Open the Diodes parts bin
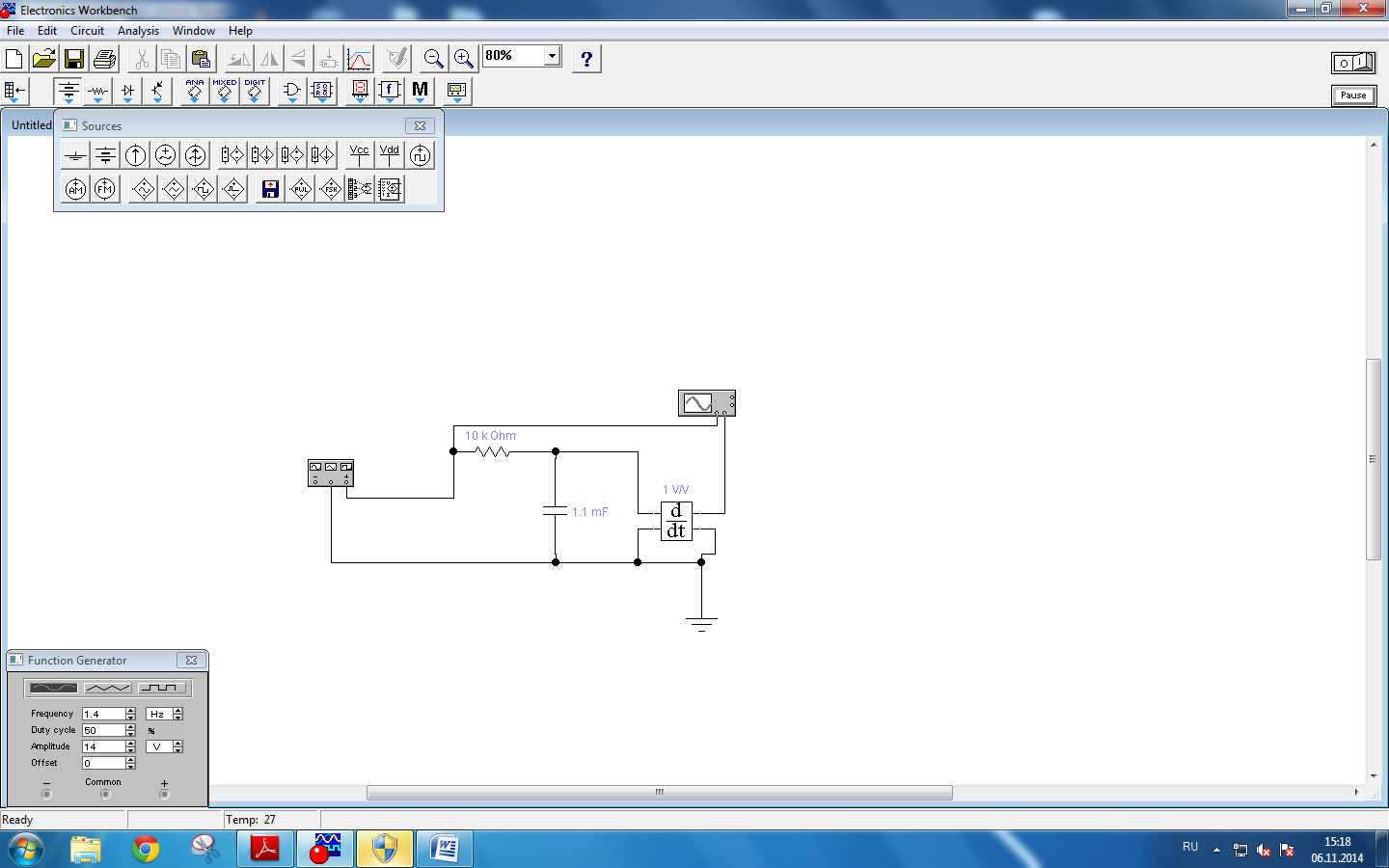Screen dimensions: 1389x868 coord(127,92)
